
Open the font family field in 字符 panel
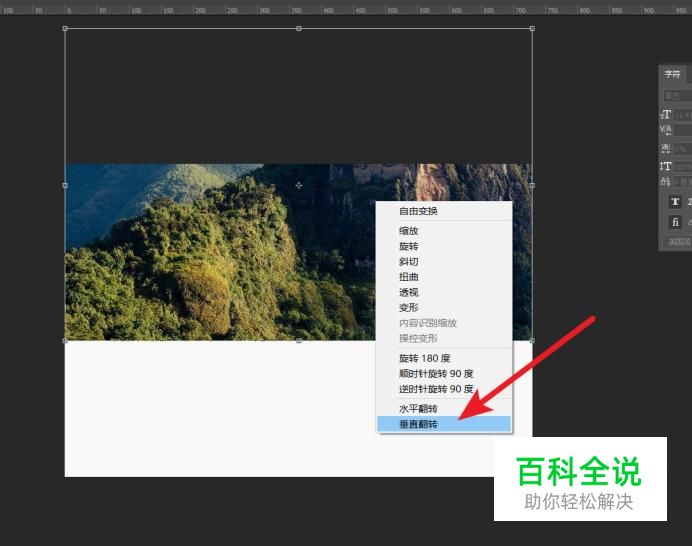point(678,96)
